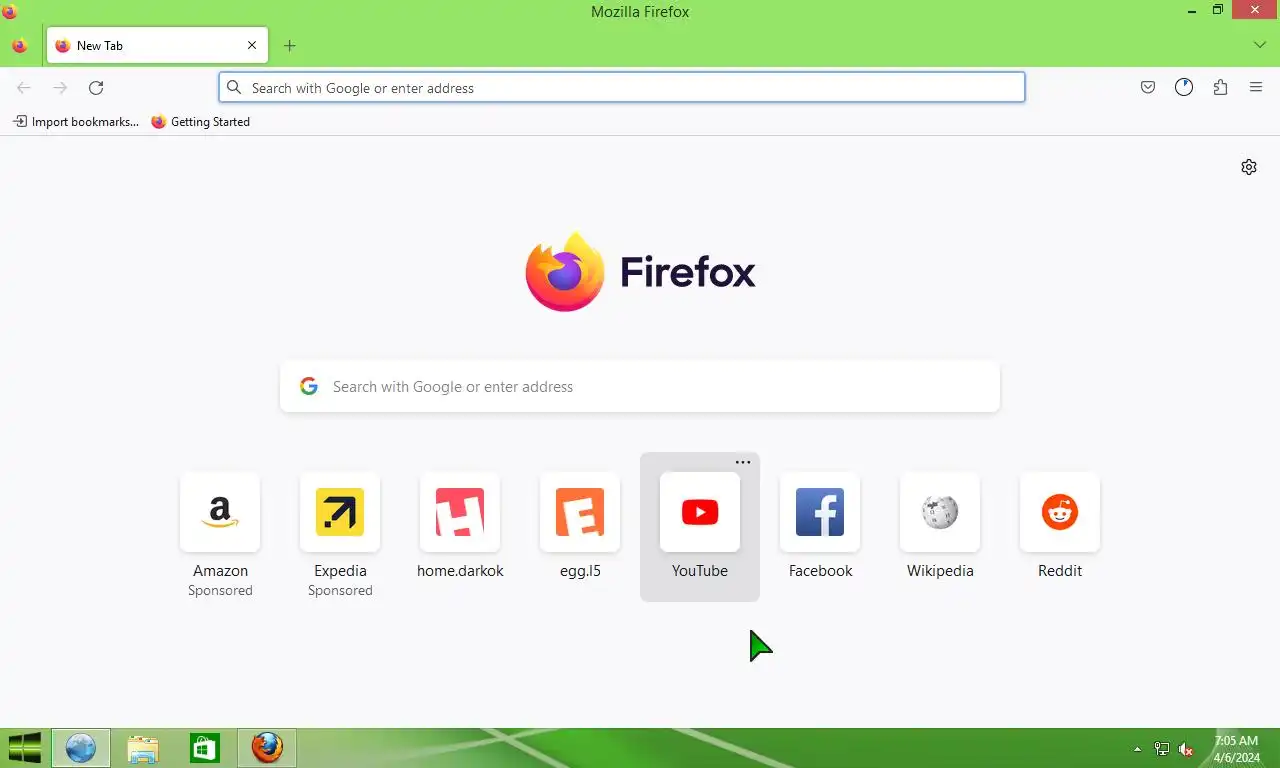The height and width of the screenshot is (768, 1280).
Task: Close the New Tab tab
Action: [x=252, y=45]
